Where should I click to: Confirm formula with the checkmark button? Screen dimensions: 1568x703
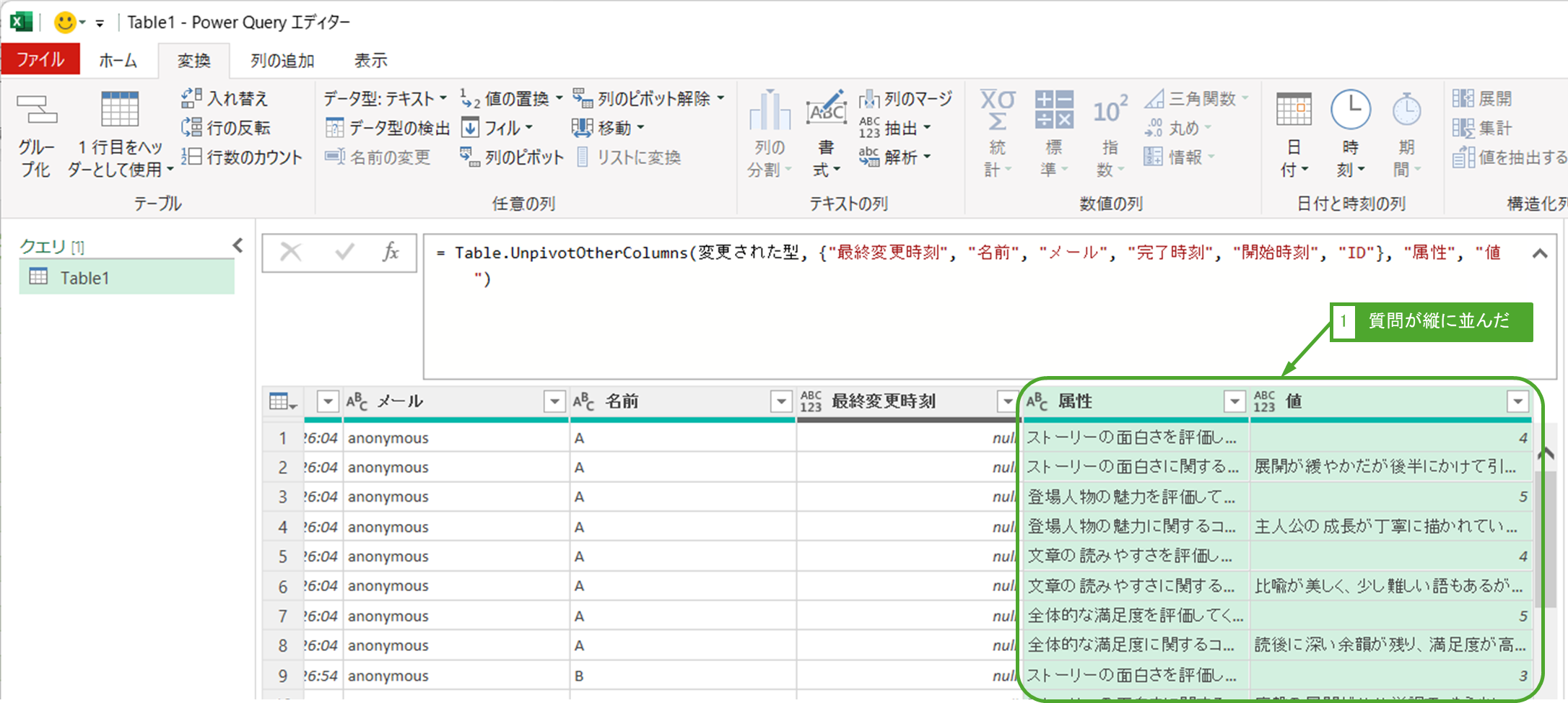pyautogui.click(x=344, y=252)
